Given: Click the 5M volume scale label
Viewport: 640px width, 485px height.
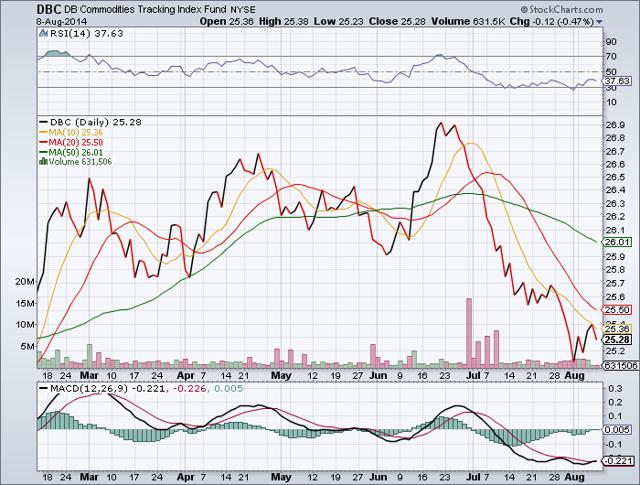Looking at the screenshot, I should tap(28, 346).
